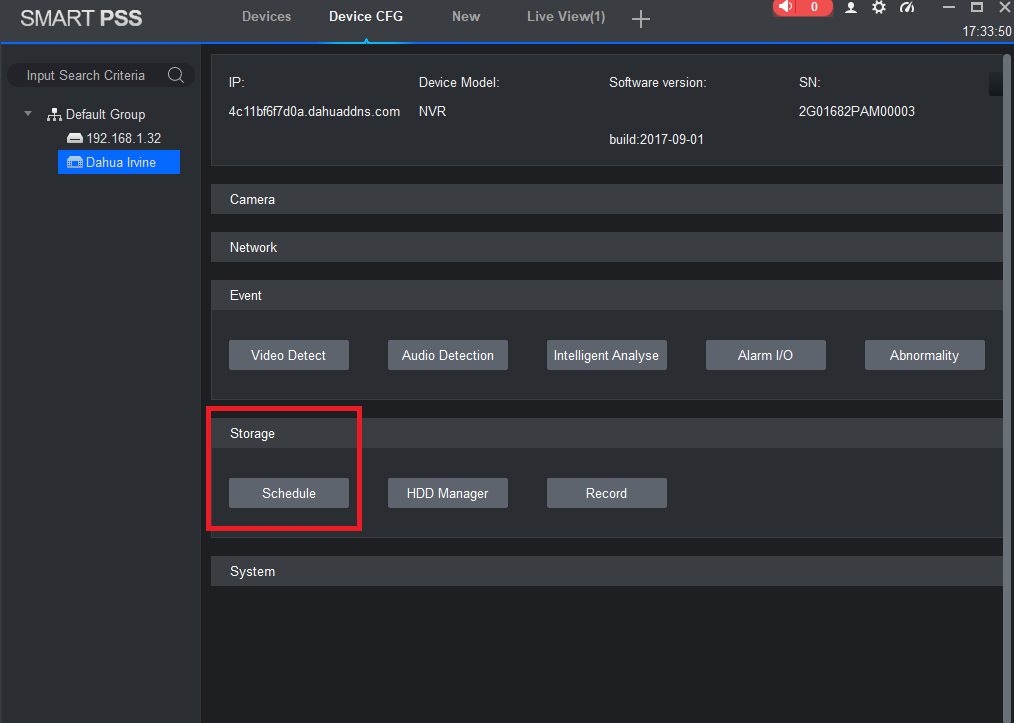This screenshot has width=1014, height=723.
Task: Click the Schedule button
Action: (289, 493)
